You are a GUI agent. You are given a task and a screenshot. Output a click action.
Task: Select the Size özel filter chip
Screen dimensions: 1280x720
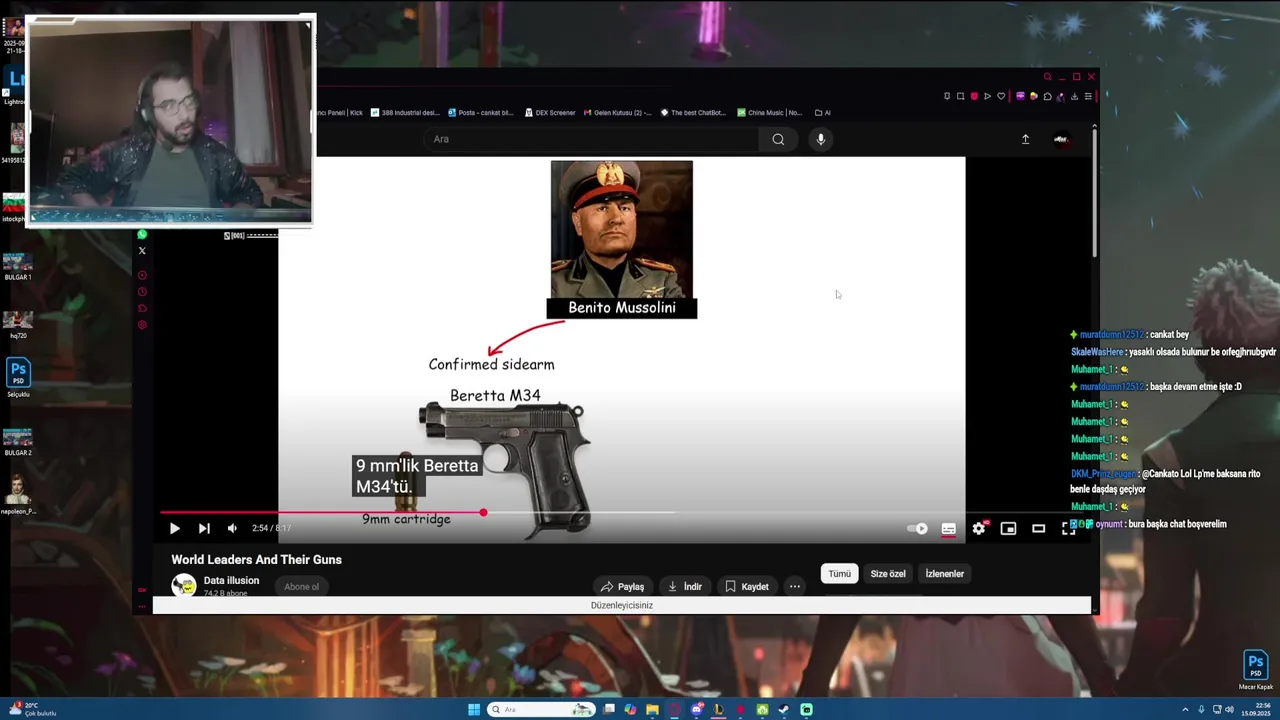(888, 574)
